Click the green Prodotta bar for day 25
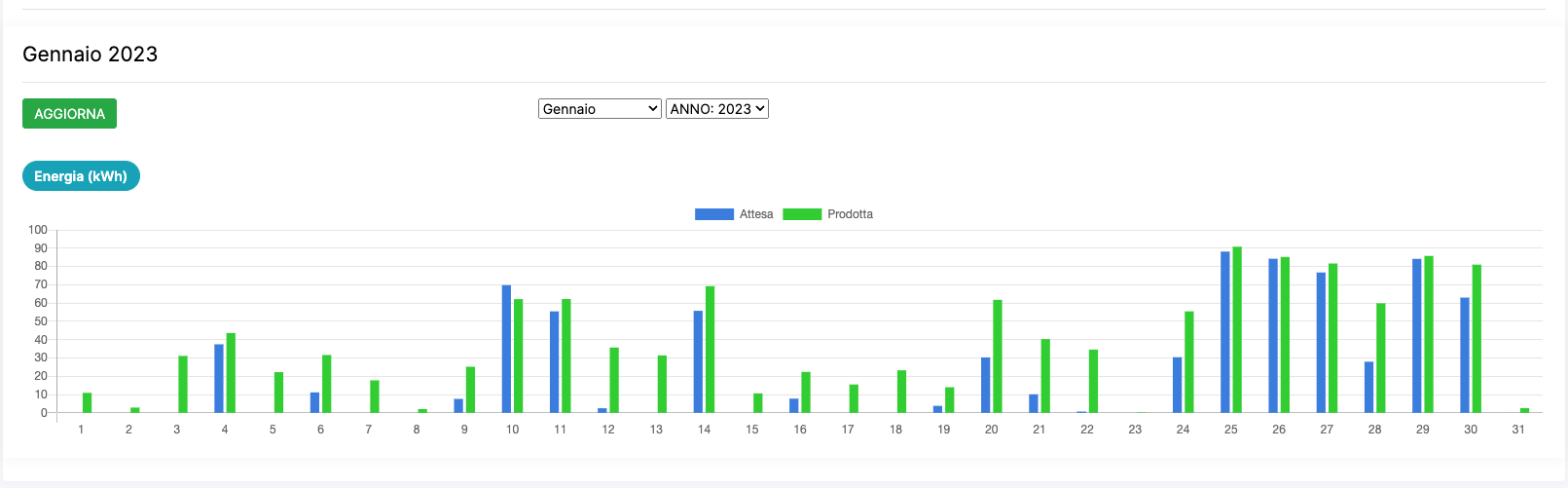 click(1237, 329)
